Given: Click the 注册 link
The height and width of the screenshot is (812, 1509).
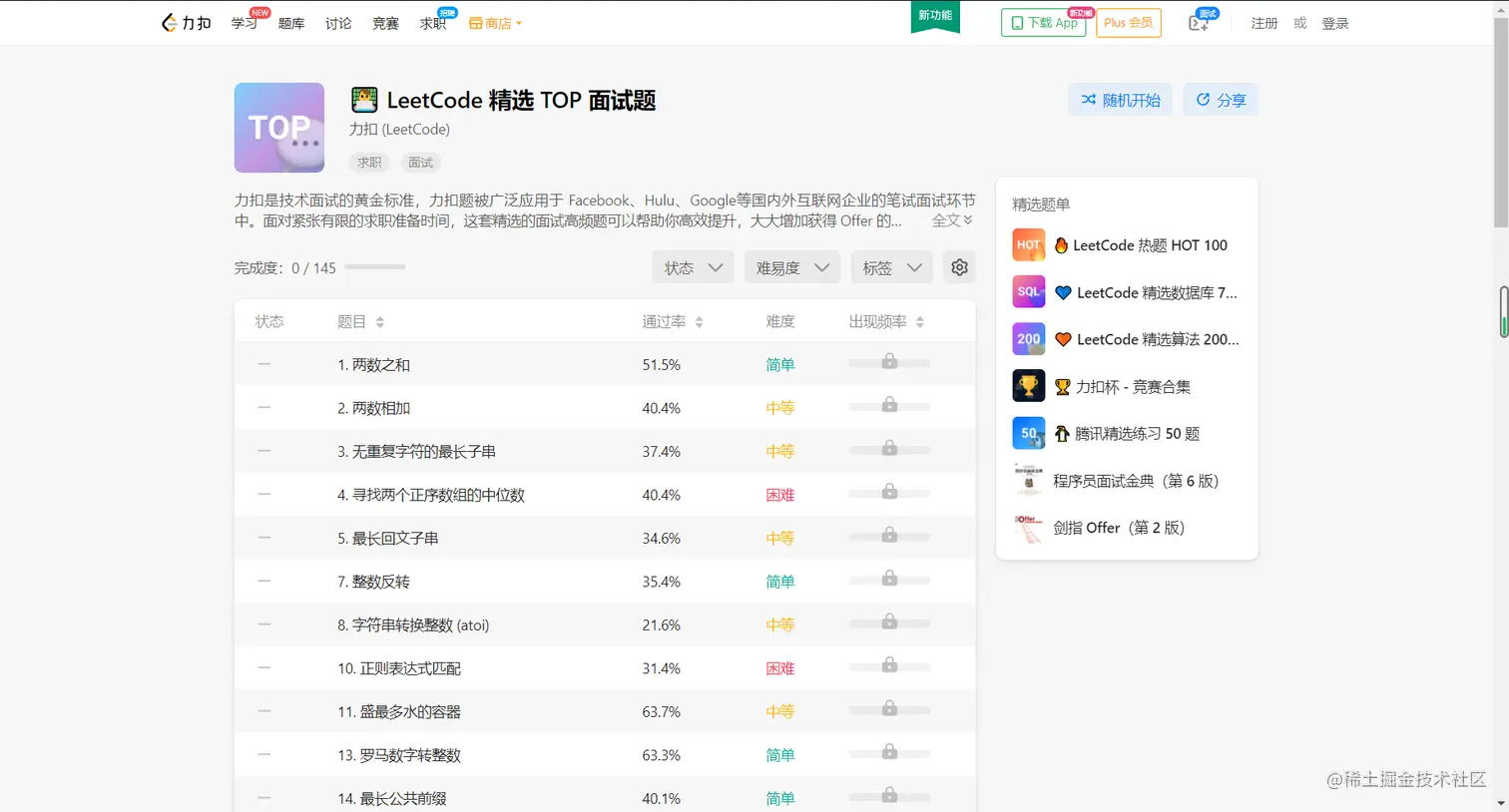Looking at the screenshot, I should [x=1264, y=23].
